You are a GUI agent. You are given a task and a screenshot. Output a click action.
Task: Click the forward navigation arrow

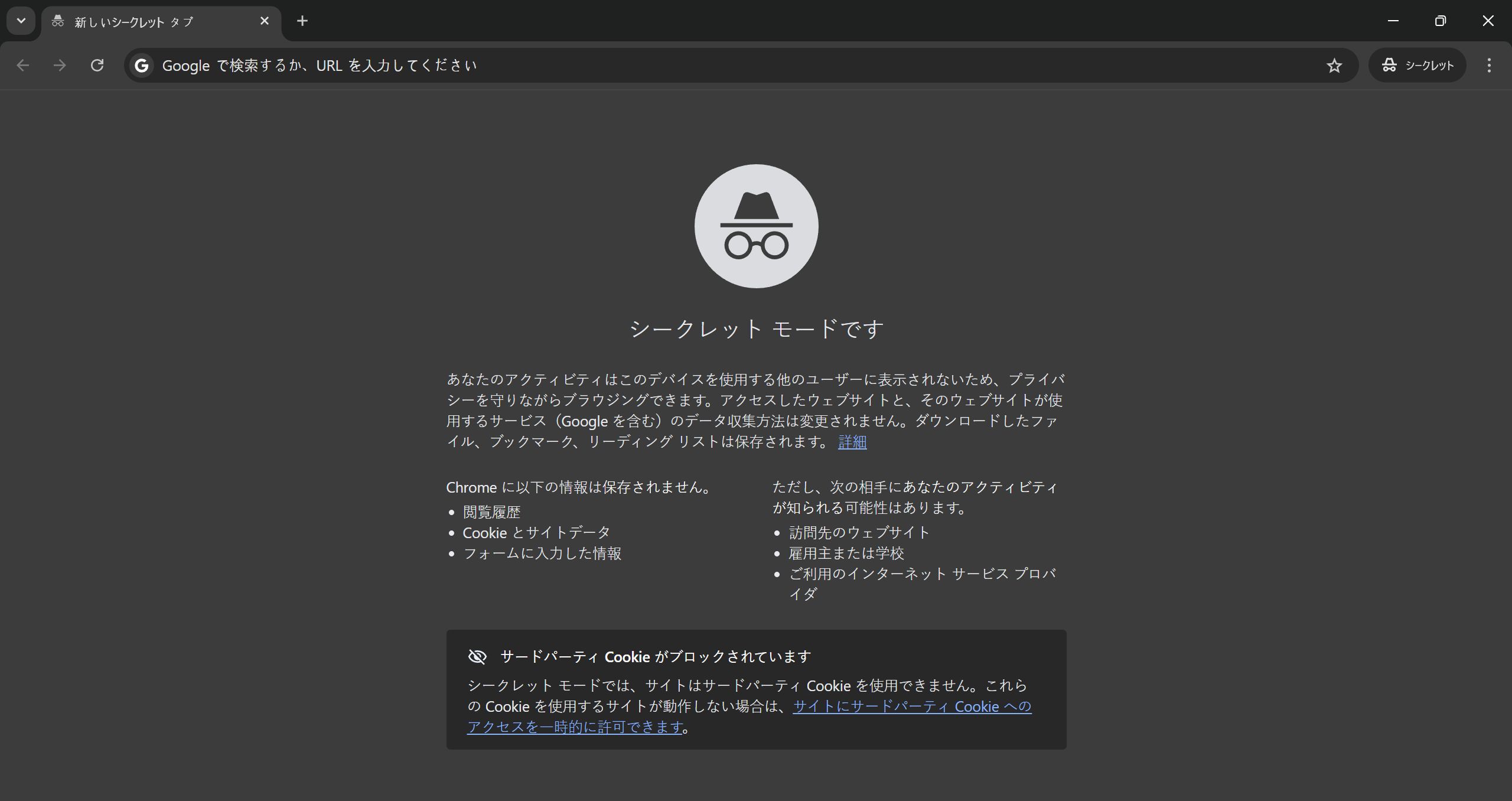pyautogui.click(x=60, y=65)
